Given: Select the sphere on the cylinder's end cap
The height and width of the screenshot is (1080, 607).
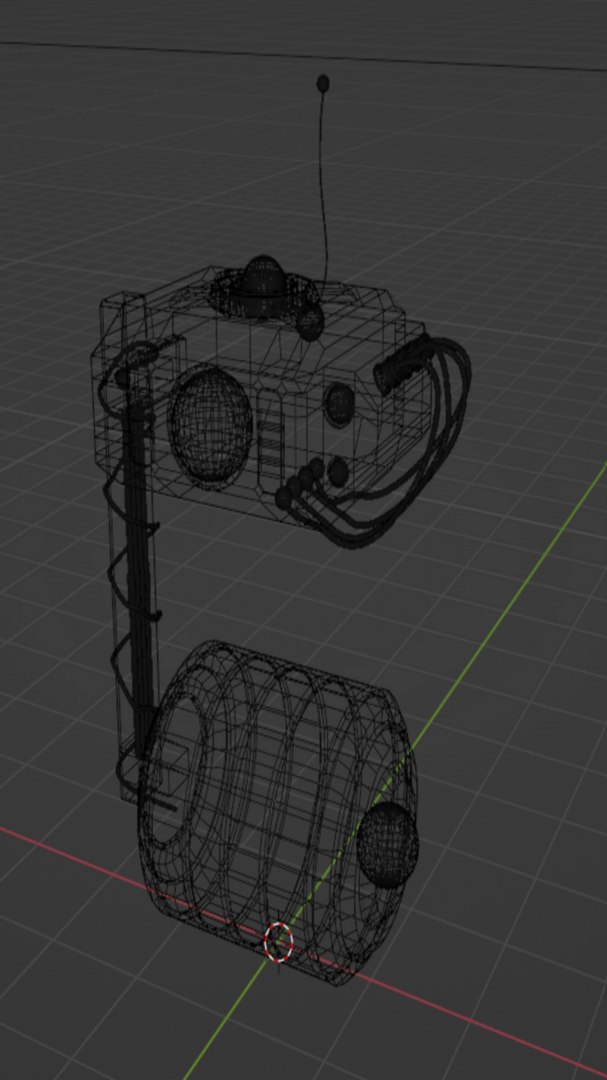Looking at the screenshot, I should click(388, 844).
